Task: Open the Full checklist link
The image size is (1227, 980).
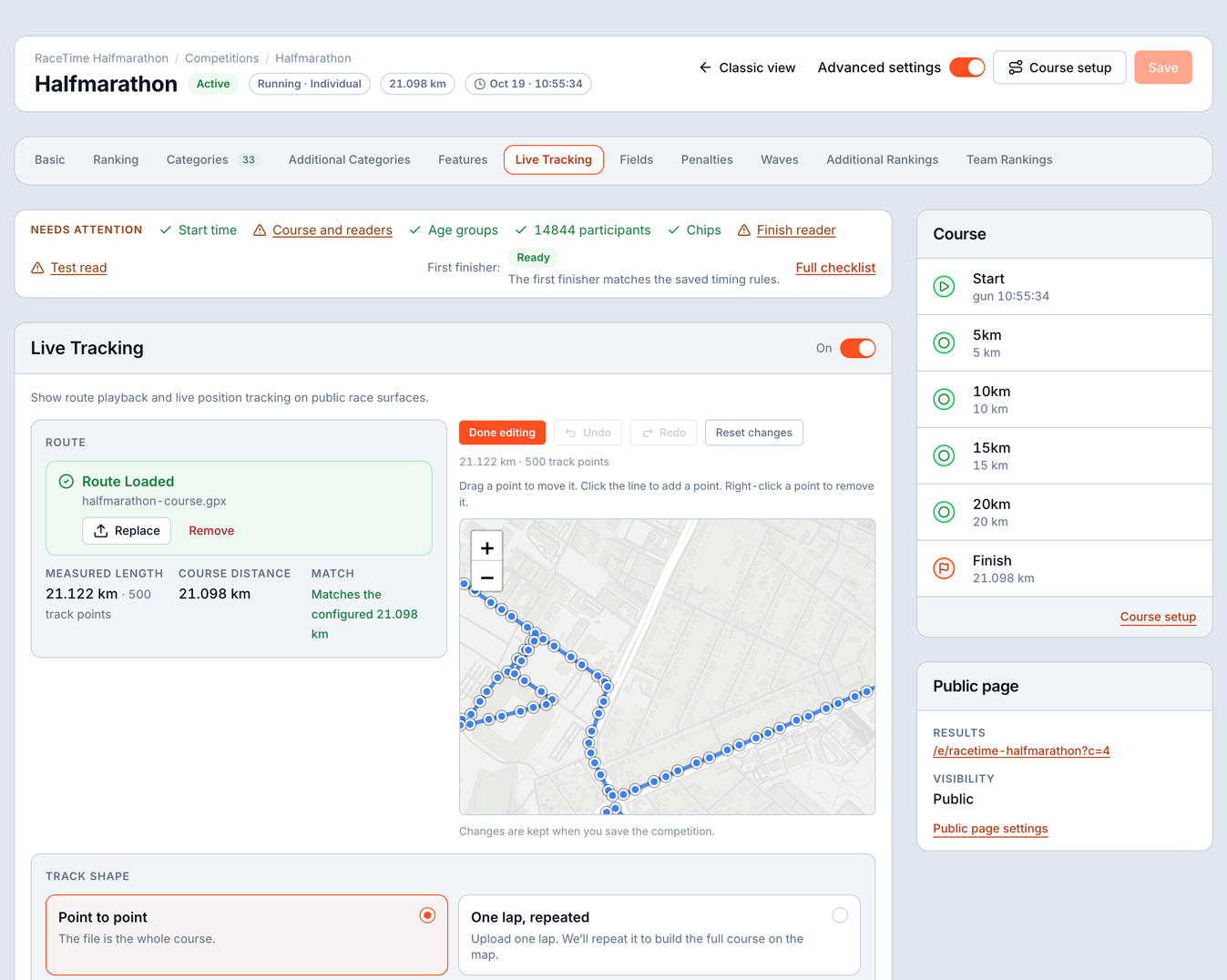Action: (x=835, y=268)
